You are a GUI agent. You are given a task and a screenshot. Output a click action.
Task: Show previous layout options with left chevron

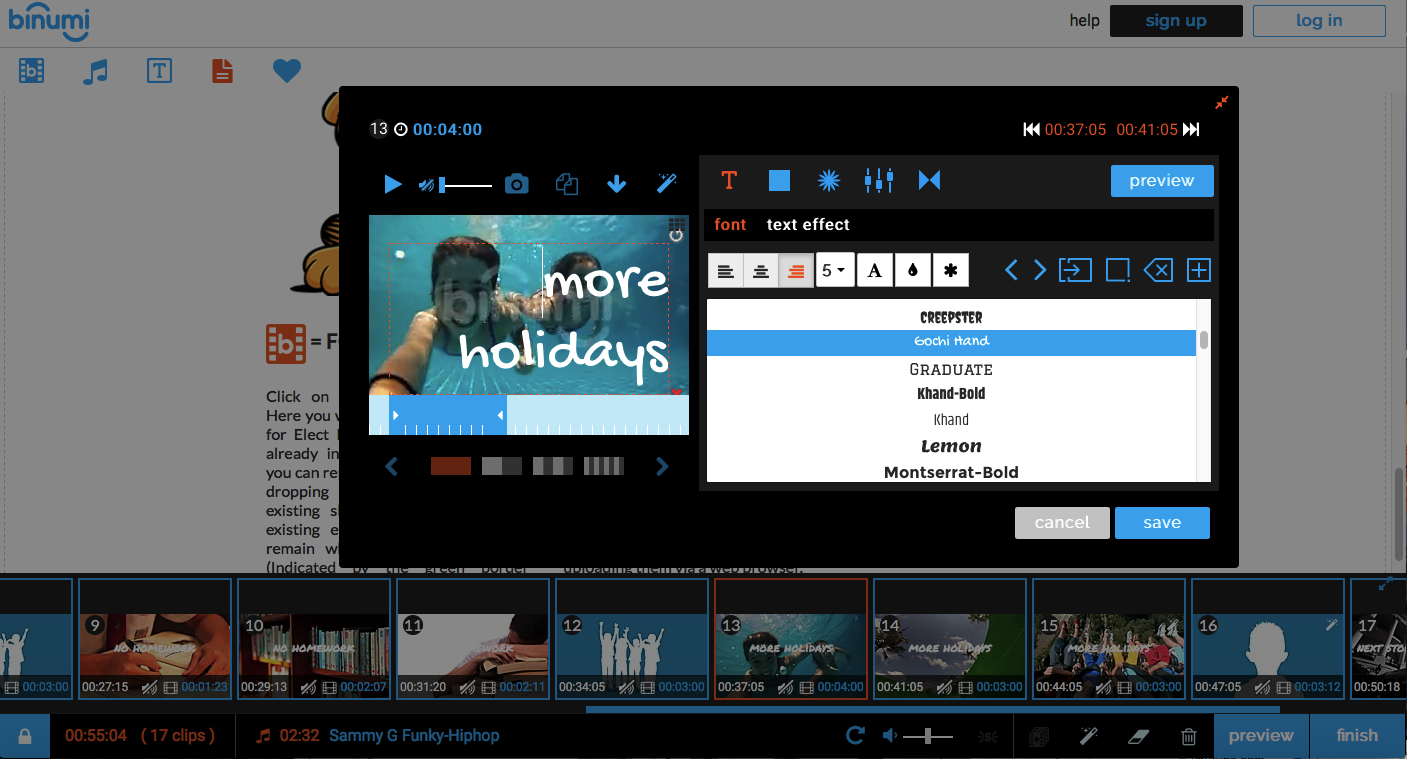click(x=392, y=466)
